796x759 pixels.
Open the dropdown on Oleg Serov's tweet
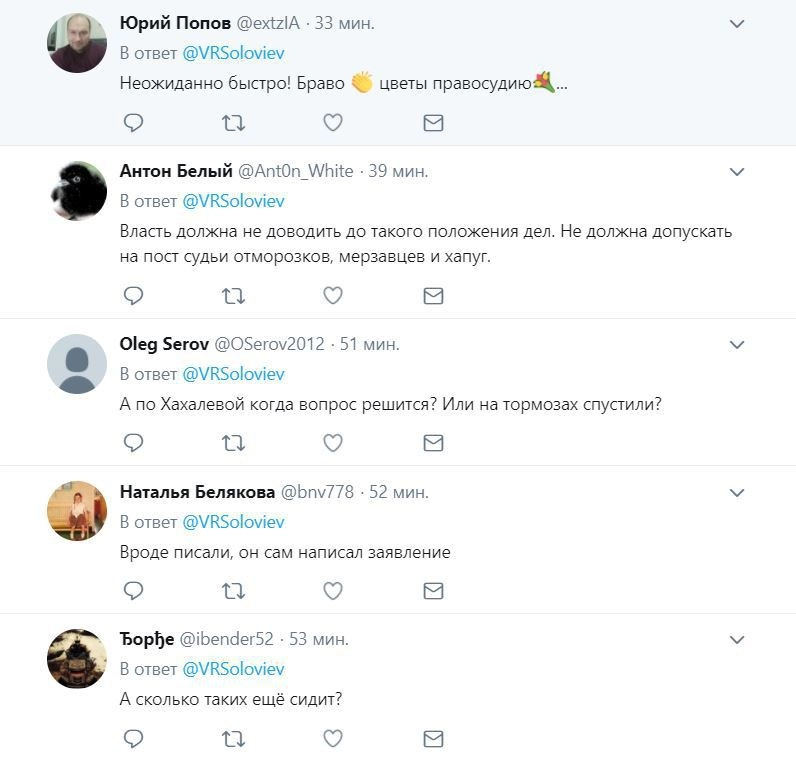(x=737, y=345)
